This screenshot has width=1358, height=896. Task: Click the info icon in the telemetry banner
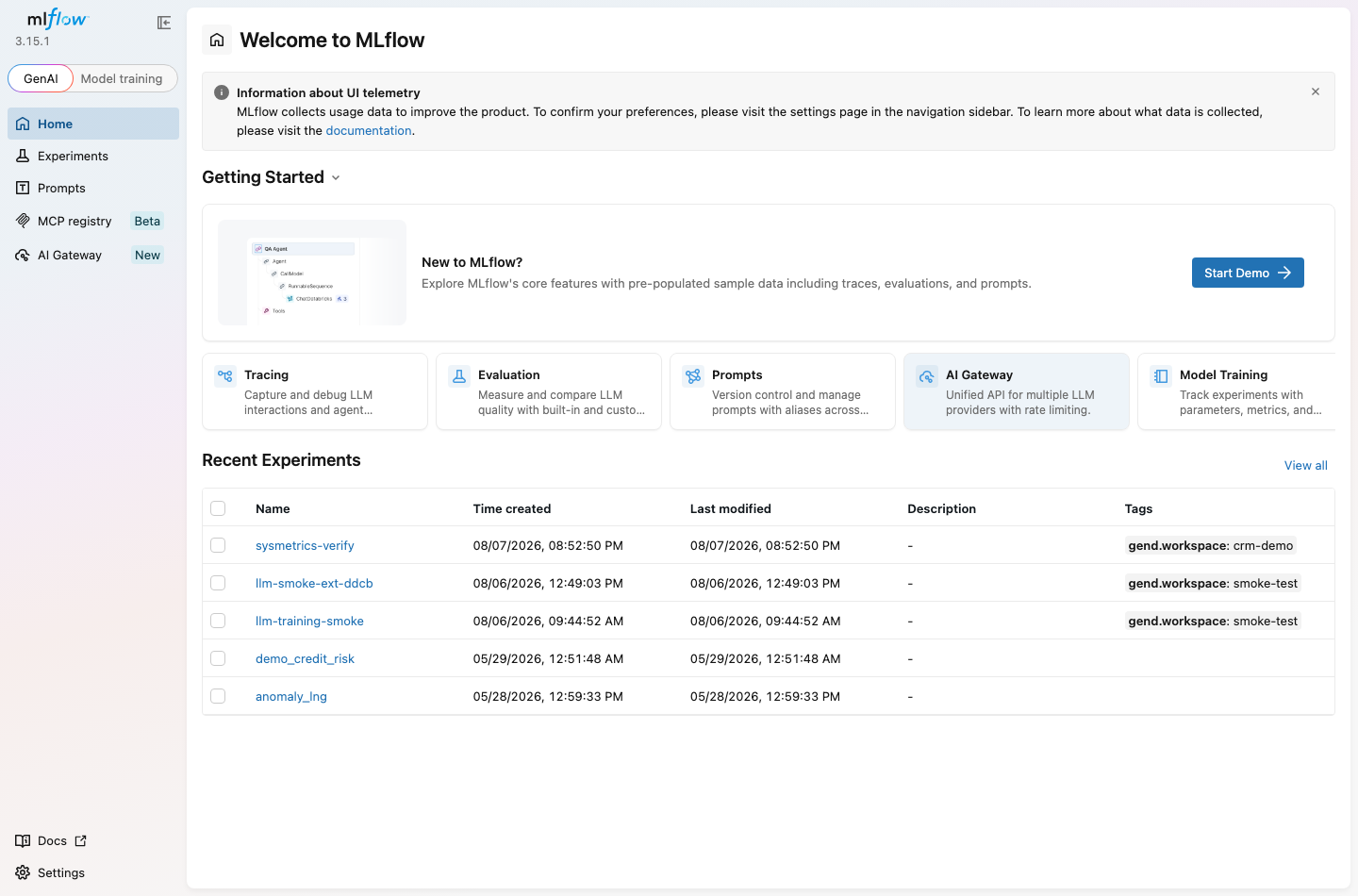222,92
